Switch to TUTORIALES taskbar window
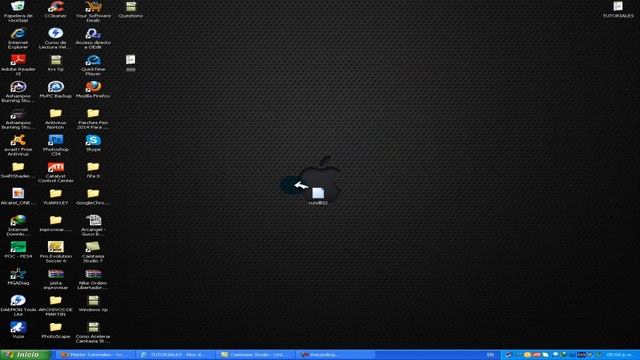 (175, 355)
